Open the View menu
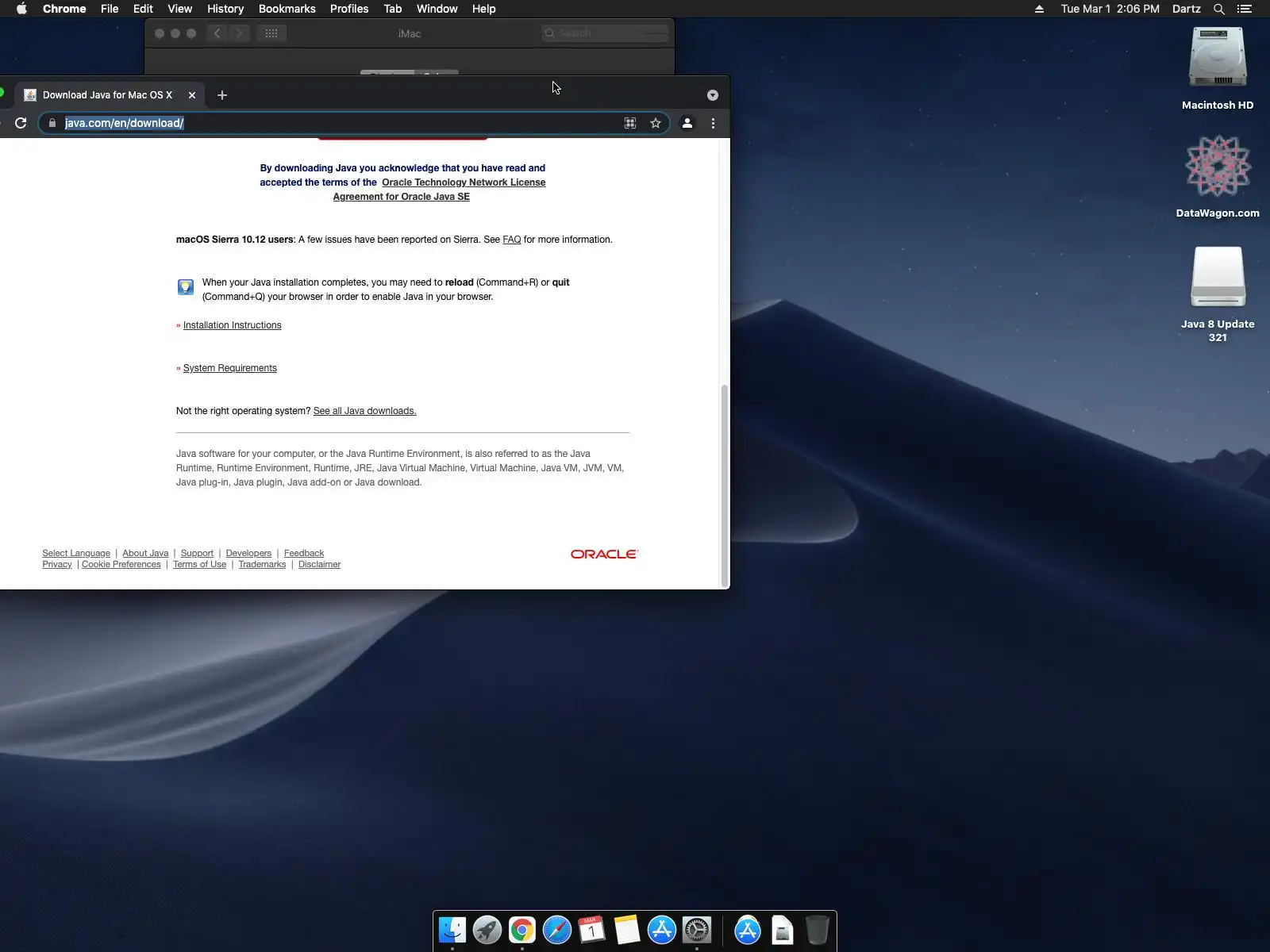The image size is (1270, 952). click(x=180, y=9)
